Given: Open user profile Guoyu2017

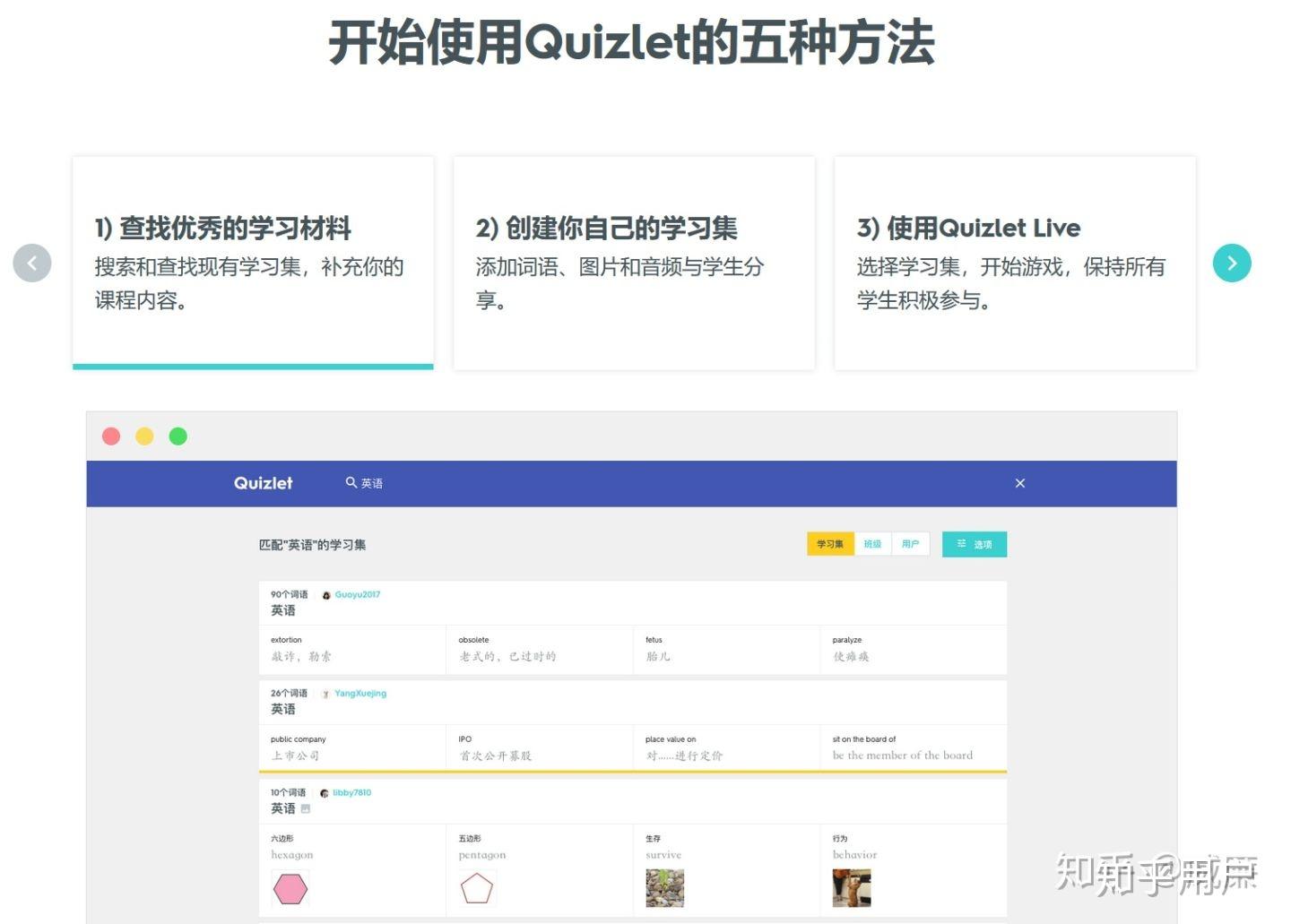Looking at the screenshot, I should [358, 594].
